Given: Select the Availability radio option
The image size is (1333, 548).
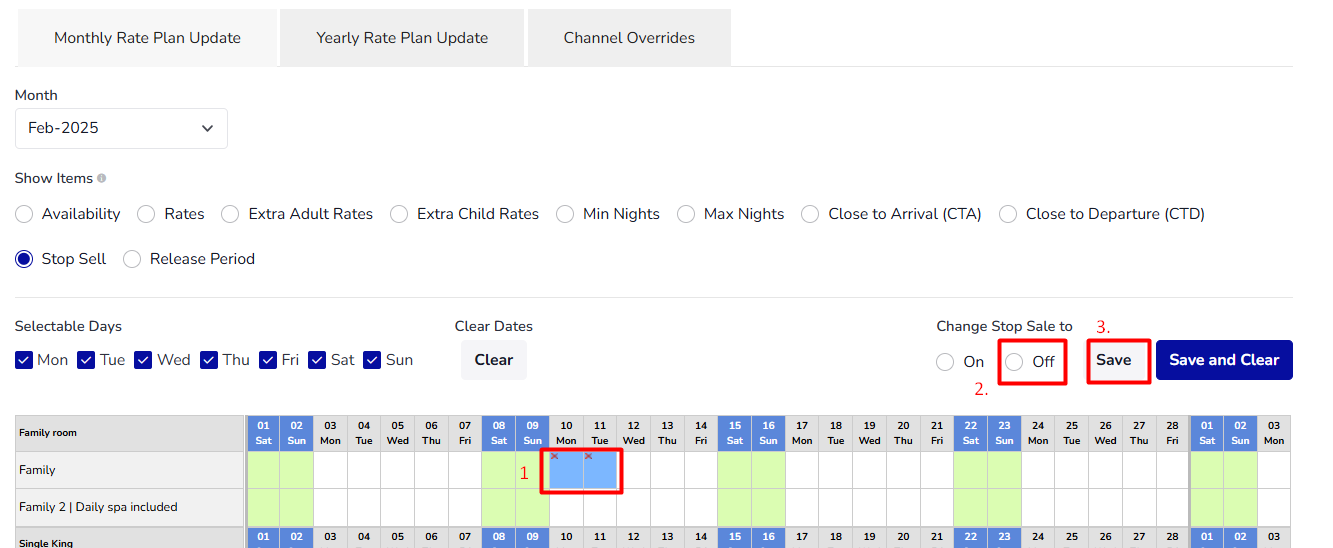Looking at the screenshot, I should [x=25, y=214].
